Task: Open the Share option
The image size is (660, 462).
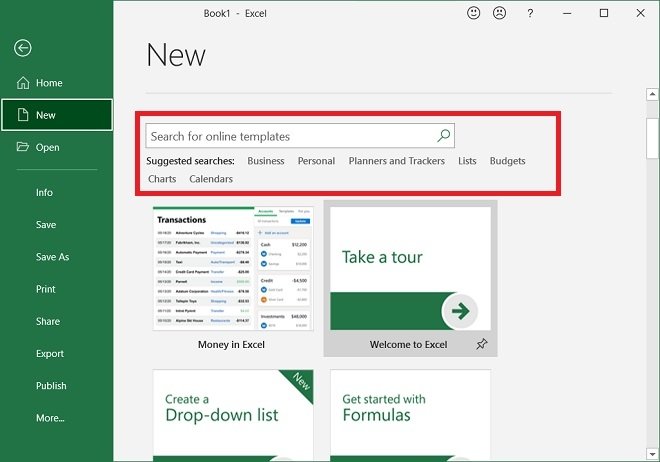Action: coord(48,321)
